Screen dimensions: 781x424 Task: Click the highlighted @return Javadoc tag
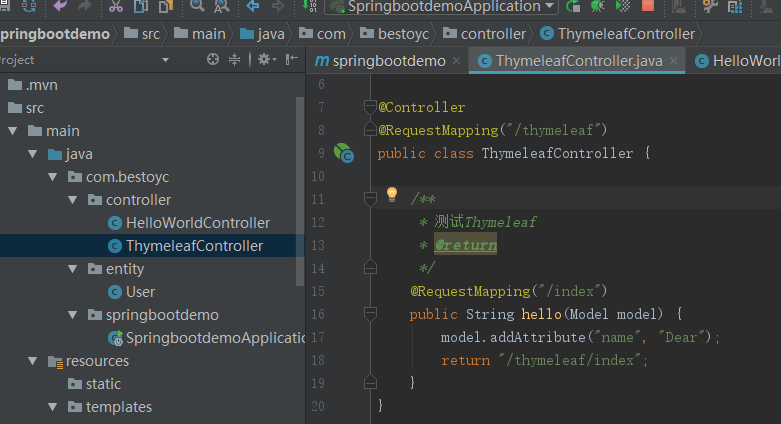[466, 245]
